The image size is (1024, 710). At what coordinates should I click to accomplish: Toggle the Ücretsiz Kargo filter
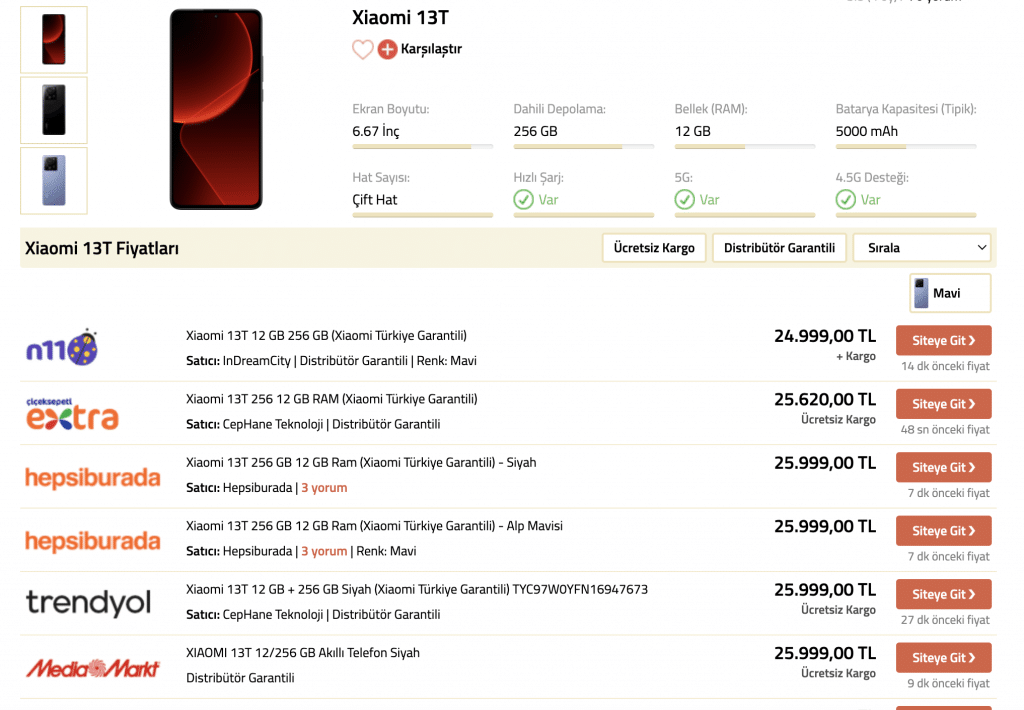[x=654, y=248]
